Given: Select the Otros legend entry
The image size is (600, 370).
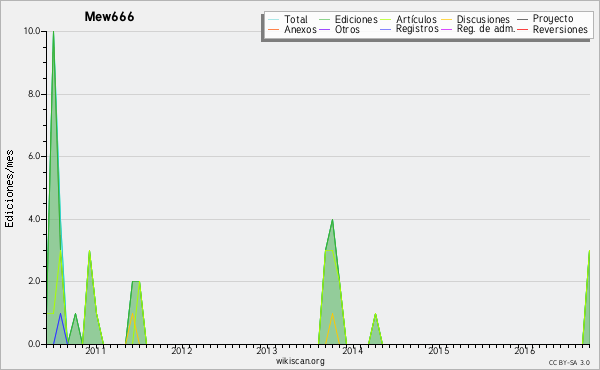Looking at the screenshot, I should (339, 29).
